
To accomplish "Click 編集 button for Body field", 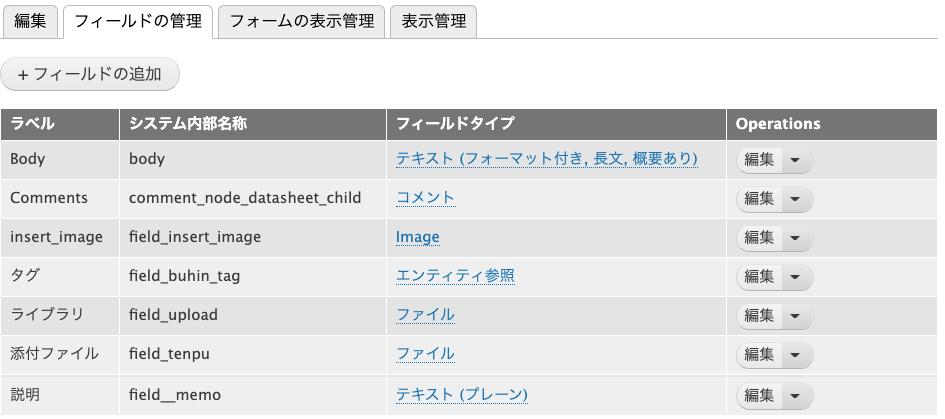I will point(759,159).
